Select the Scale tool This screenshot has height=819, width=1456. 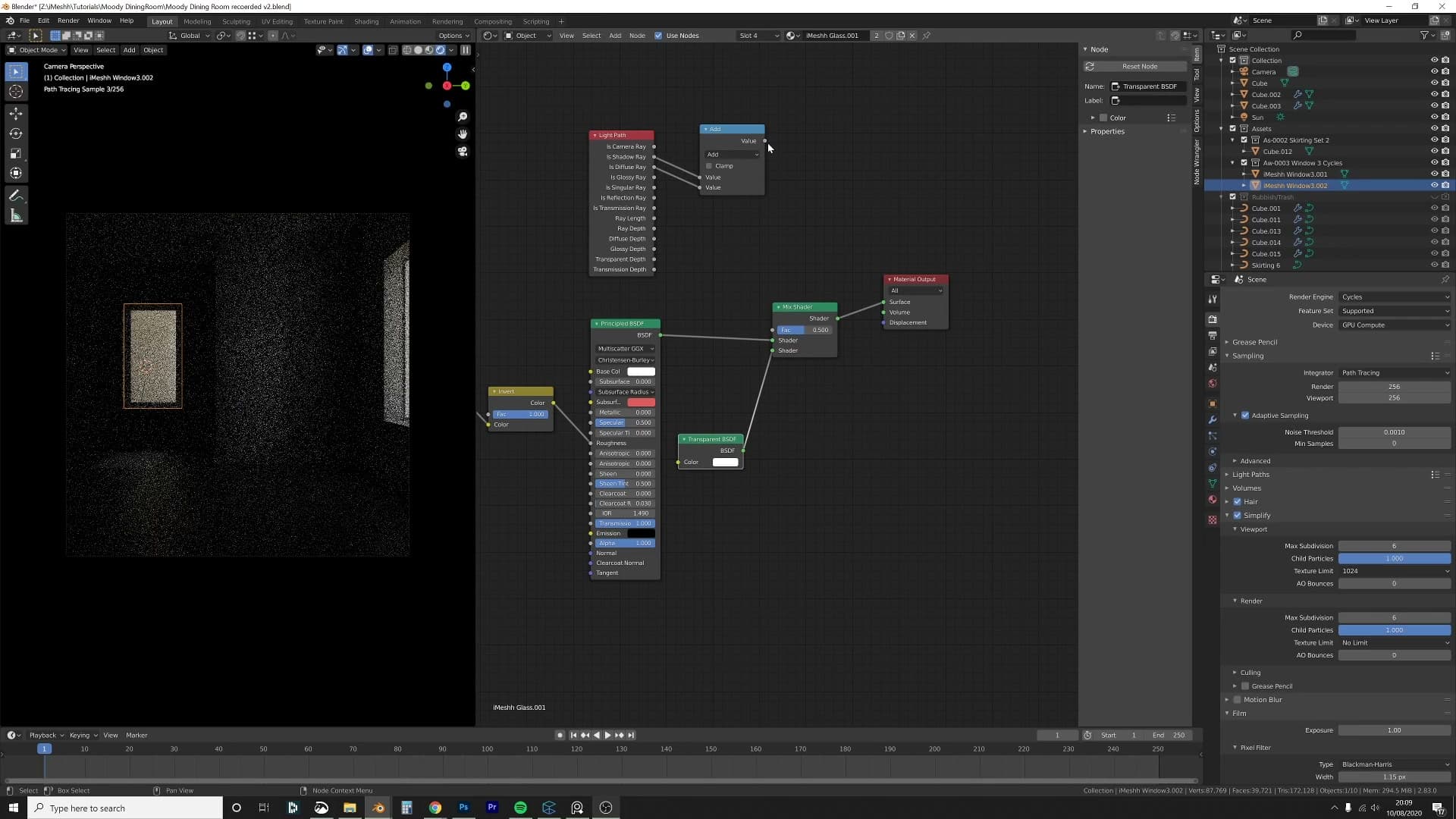(x=16, y=153)
